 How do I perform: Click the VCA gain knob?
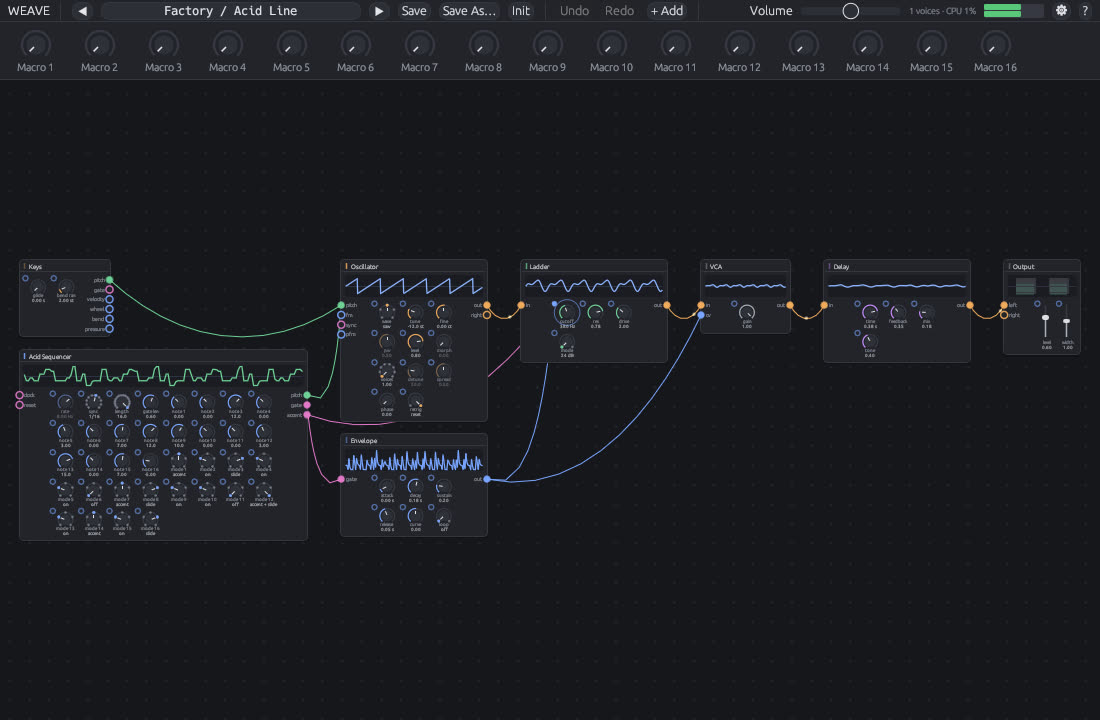pos(747,312)
